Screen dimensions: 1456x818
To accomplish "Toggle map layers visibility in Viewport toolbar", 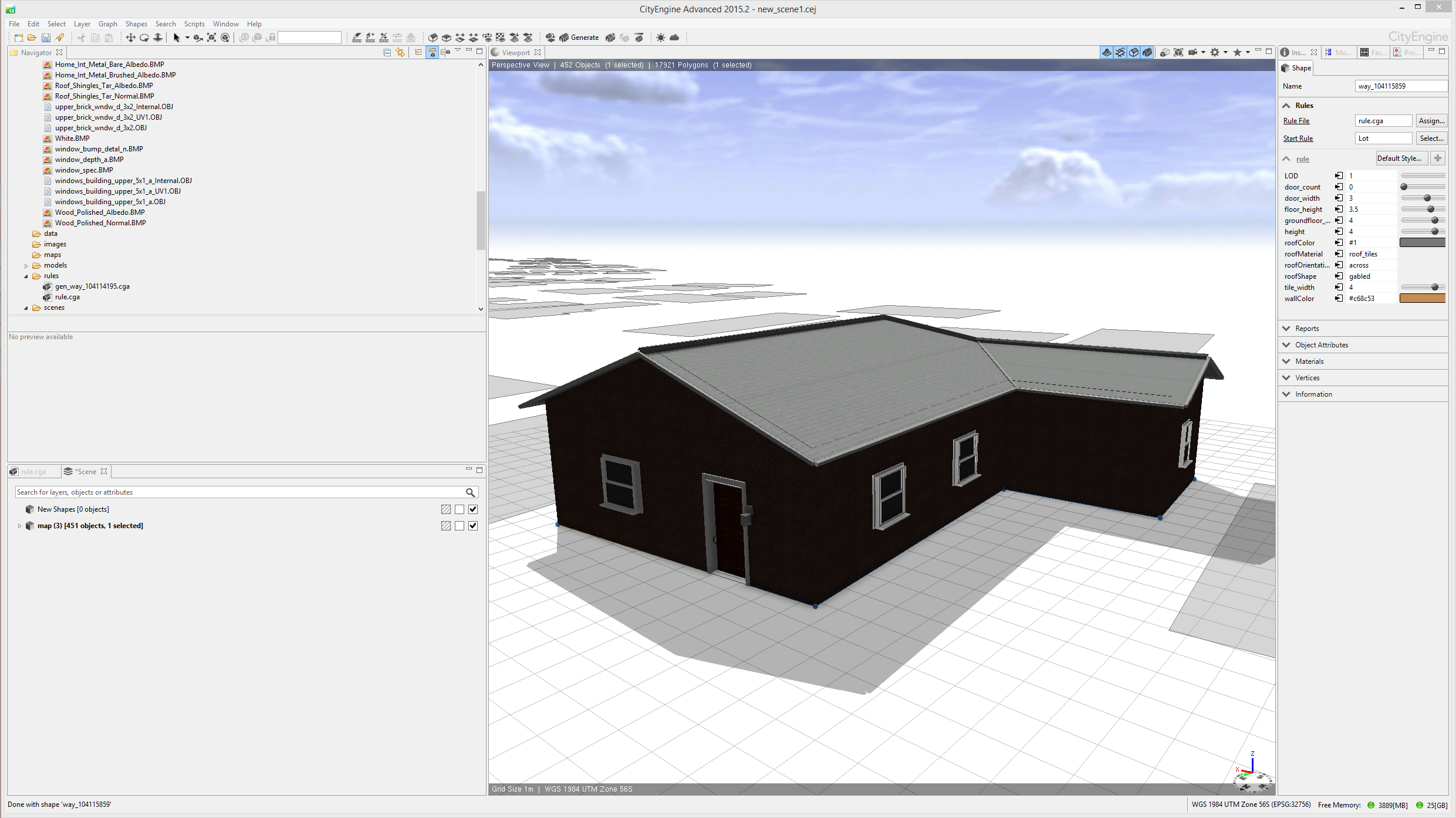I will tap(1107, 52).
